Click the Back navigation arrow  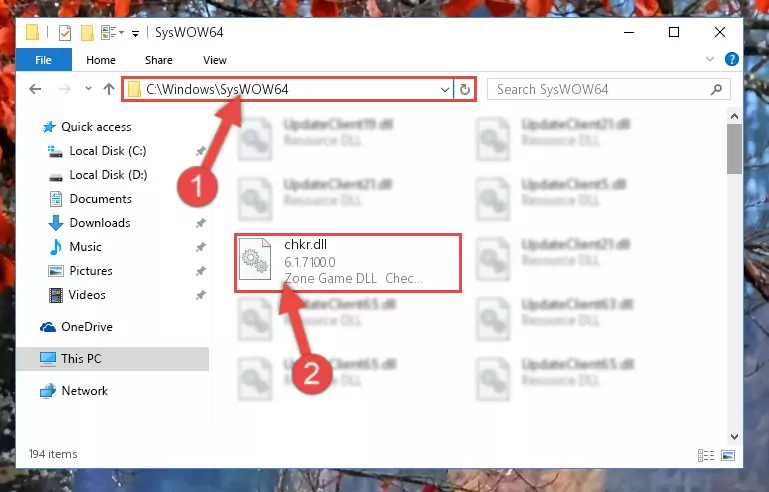click(x=35, y=89)
